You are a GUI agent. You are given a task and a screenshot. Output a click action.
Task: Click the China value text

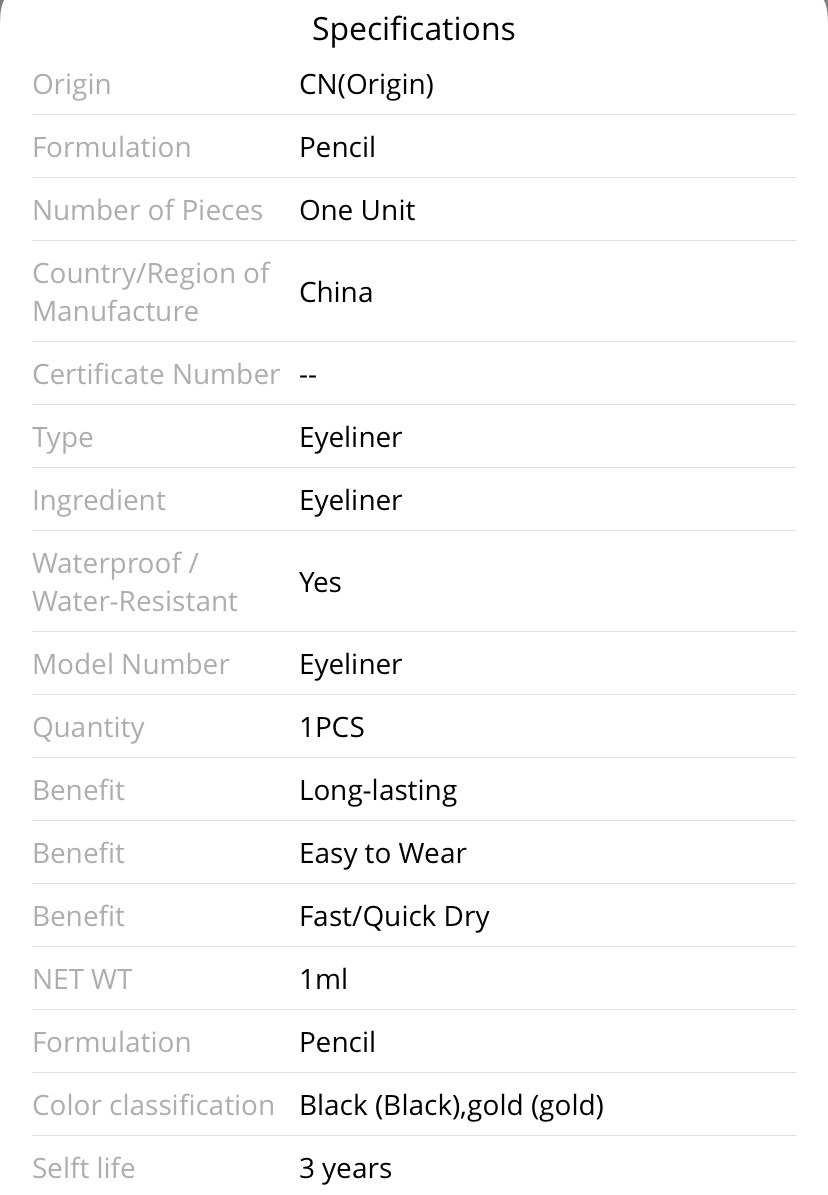pyautogui.click(x=336, y=293)
